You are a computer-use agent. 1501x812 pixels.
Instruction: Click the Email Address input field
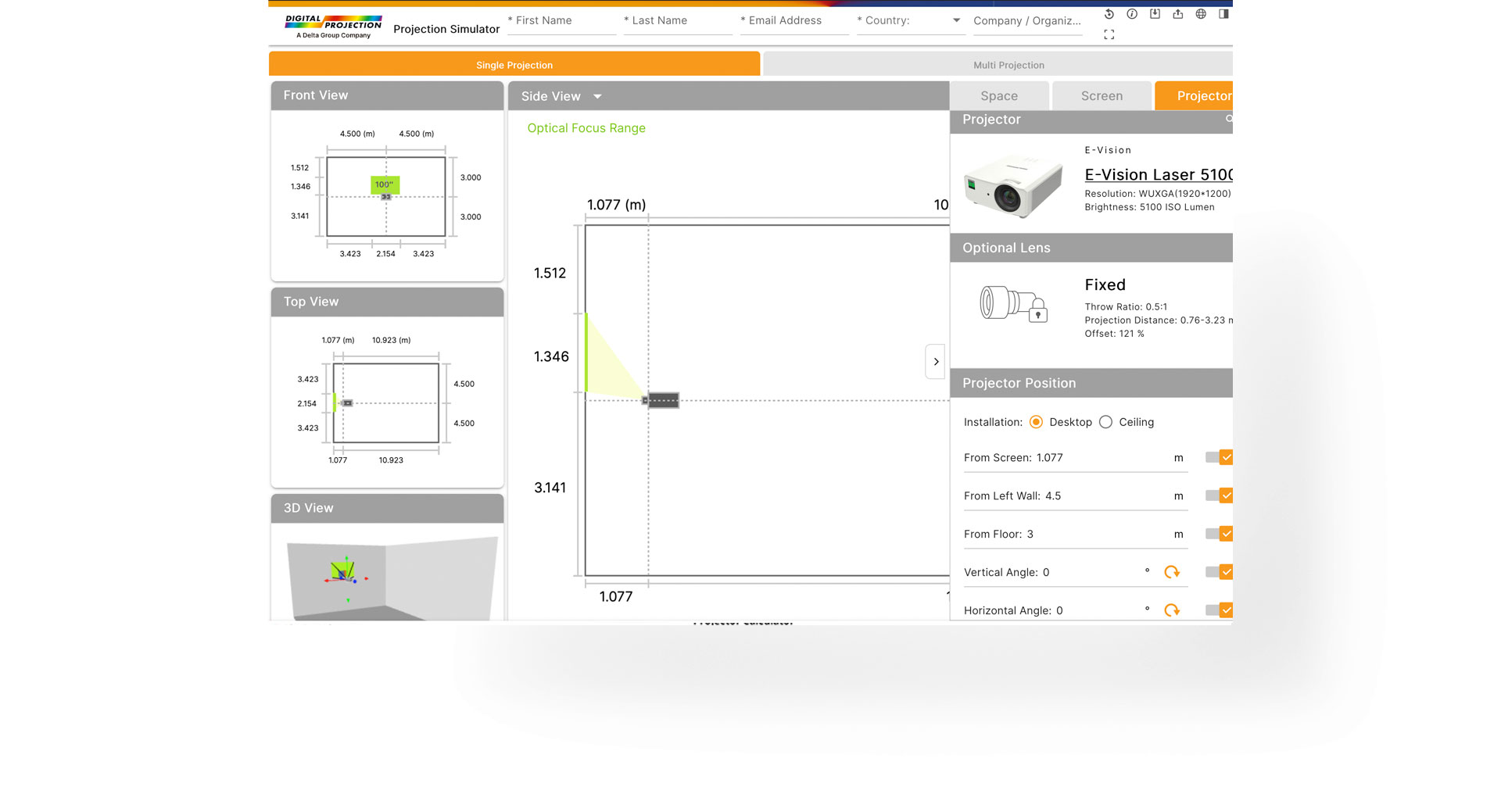tap(794, 21)
